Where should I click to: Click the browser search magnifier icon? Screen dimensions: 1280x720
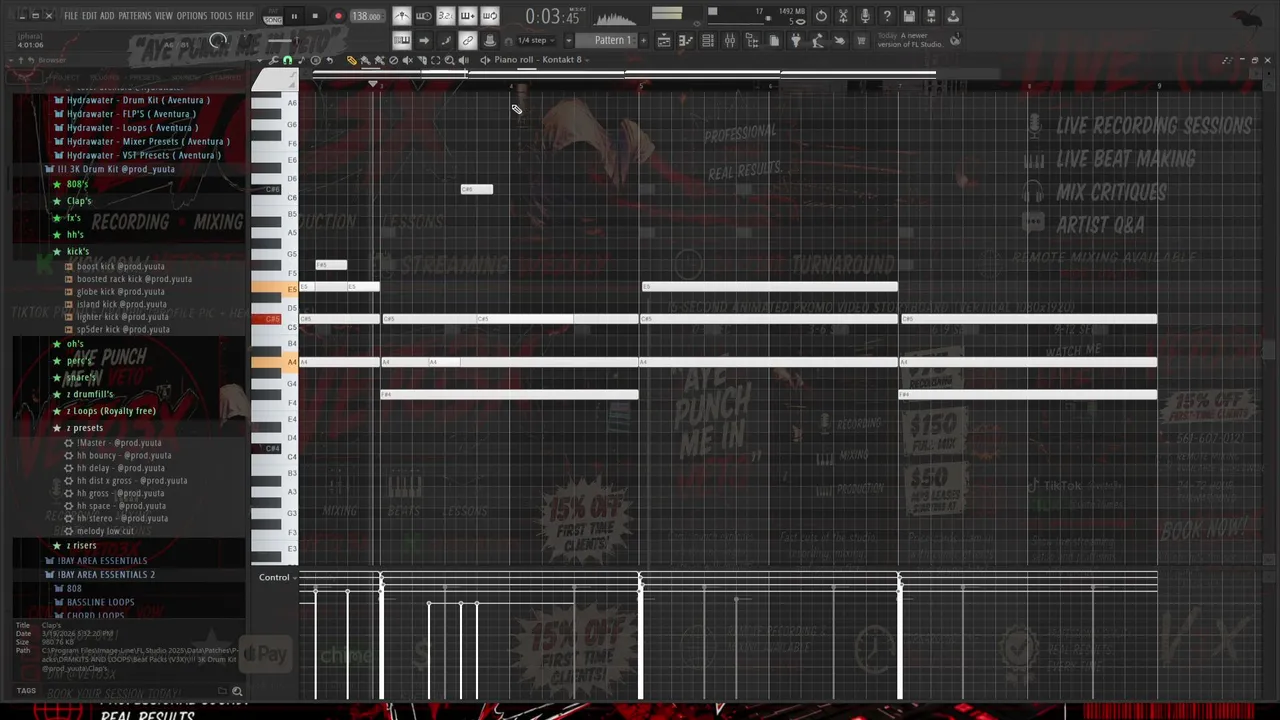(x=237, y=691)
